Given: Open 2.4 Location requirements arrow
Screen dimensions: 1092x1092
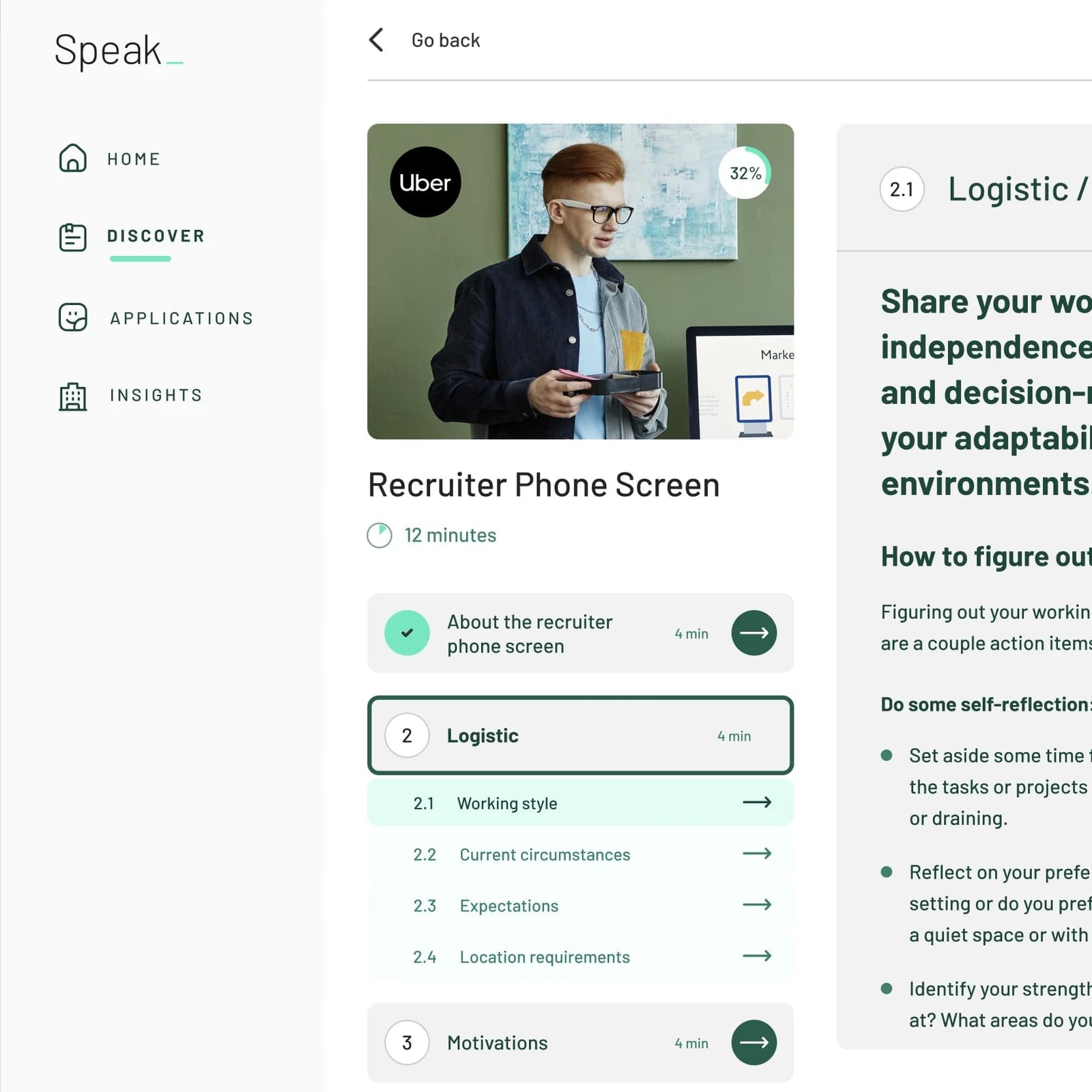Looking at the screenshot, I should 756,956.
